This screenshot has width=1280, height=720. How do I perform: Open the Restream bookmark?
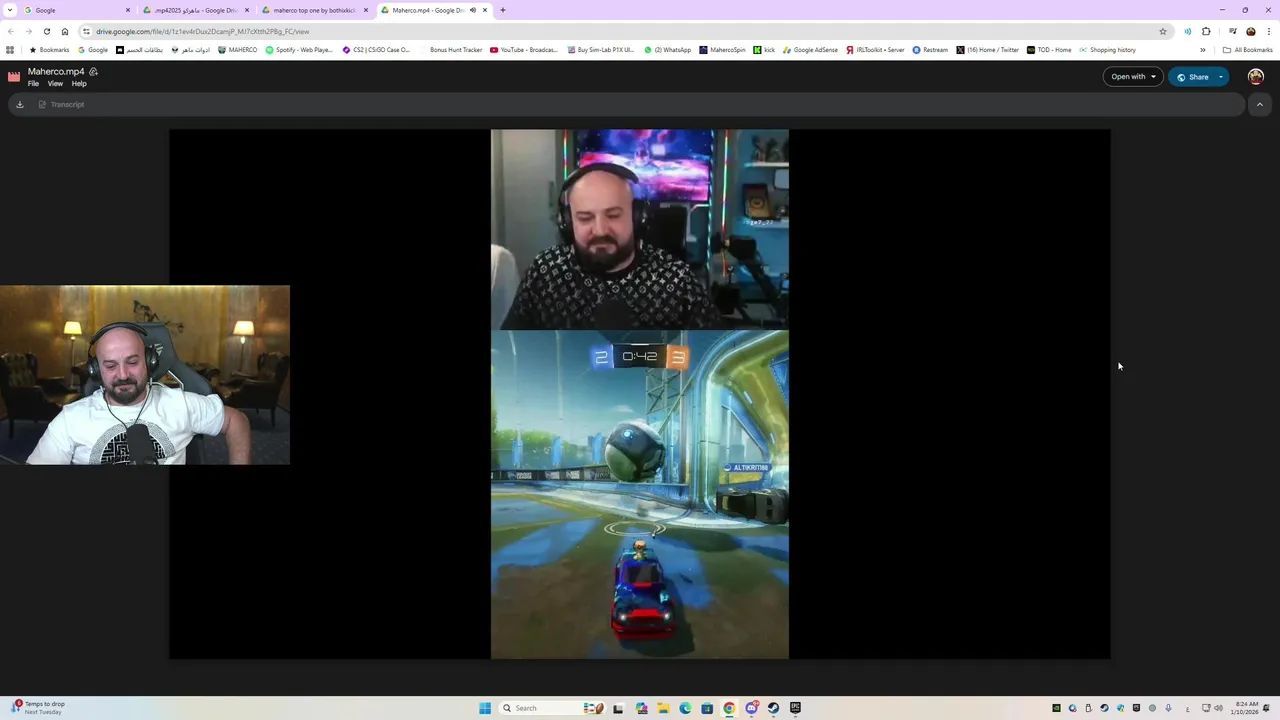tap(930, 50)
